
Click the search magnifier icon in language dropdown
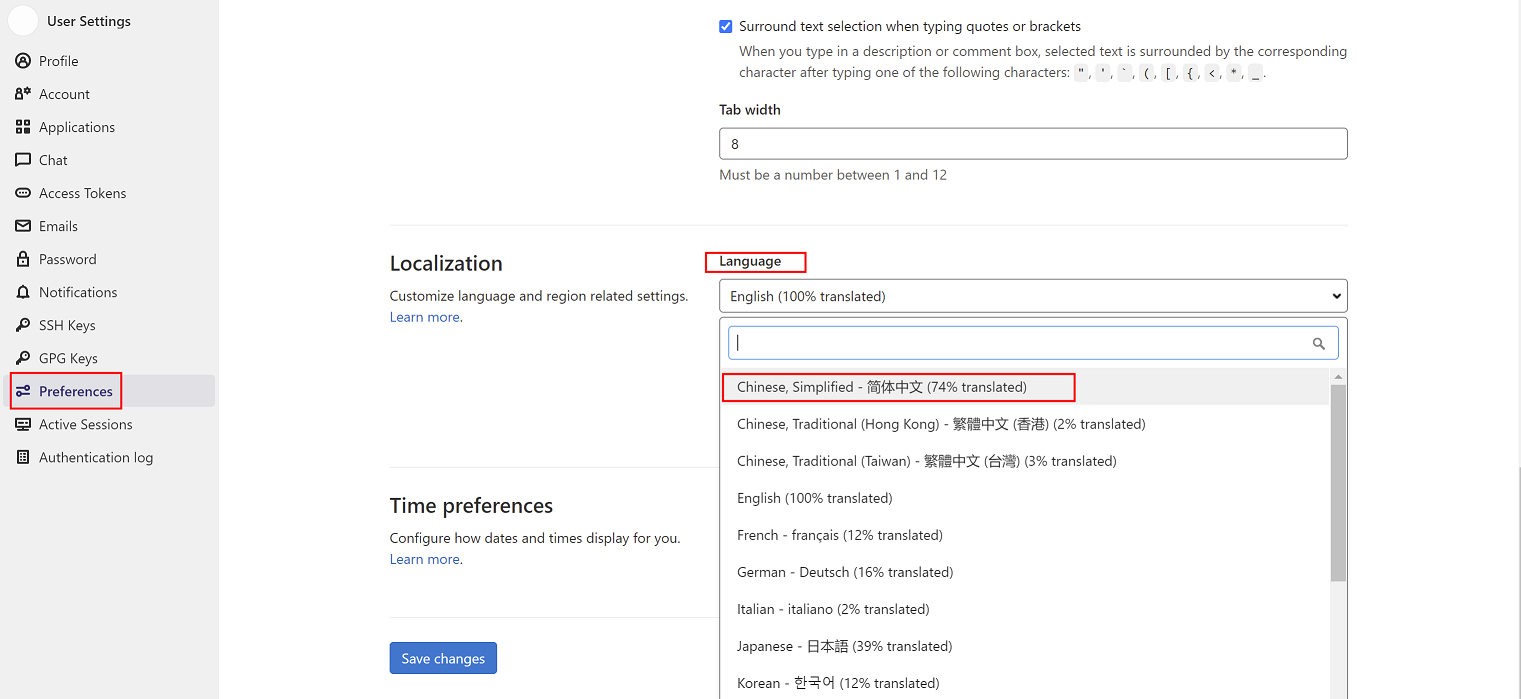[x=1318, y=343]
